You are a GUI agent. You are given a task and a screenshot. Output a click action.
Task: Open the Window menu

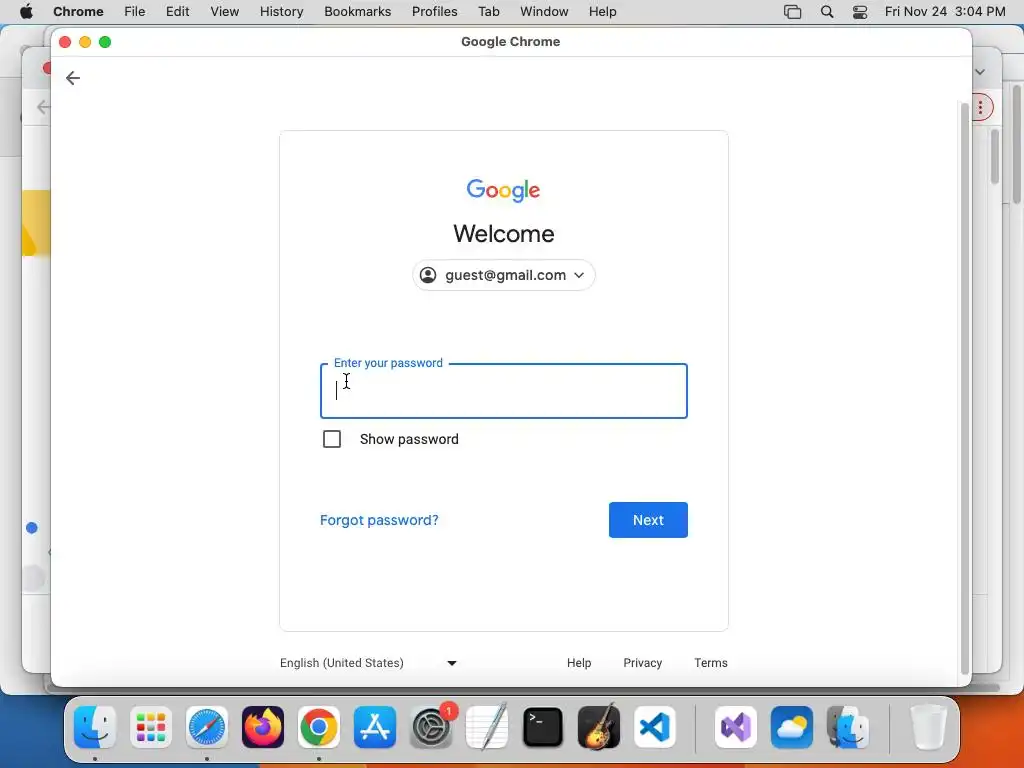(x=544, y=11)
